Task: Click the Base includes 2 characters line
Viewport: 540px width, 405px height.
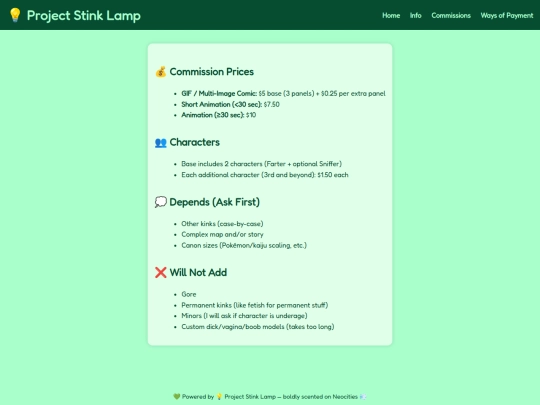Action: click(x=261, y=164)
